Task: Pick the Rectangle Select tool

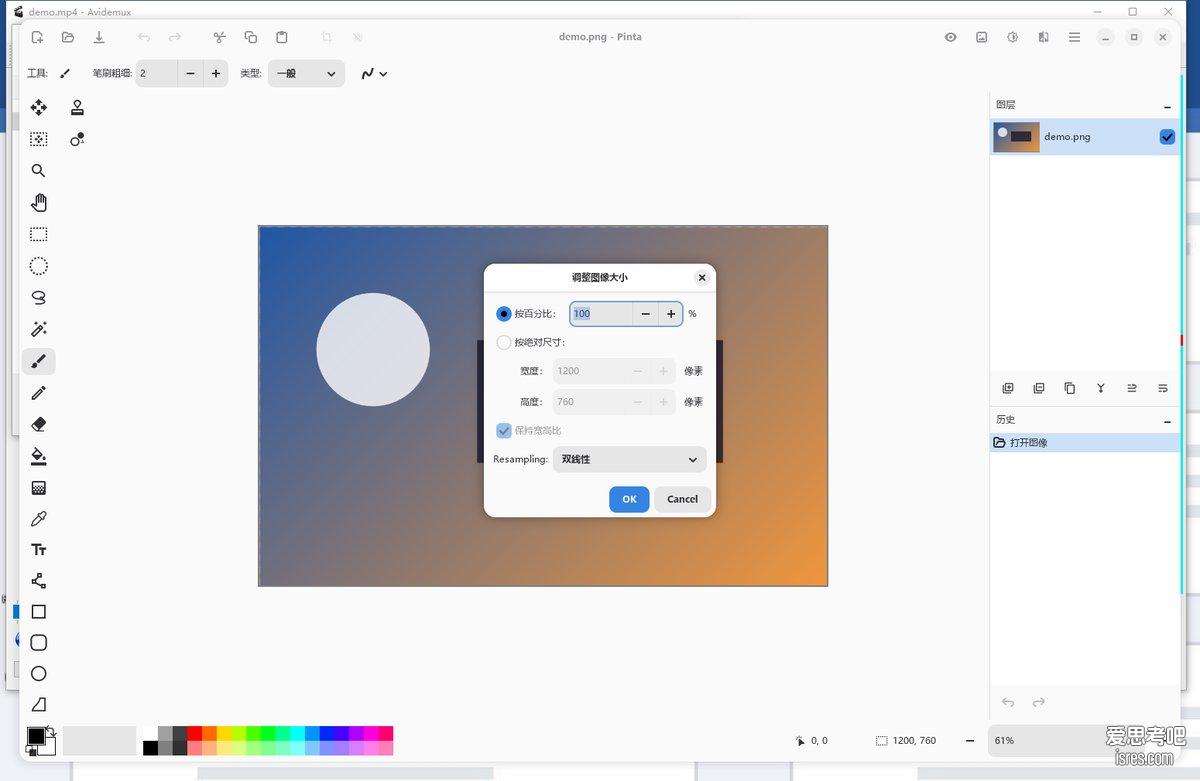Action: point(39,234)
